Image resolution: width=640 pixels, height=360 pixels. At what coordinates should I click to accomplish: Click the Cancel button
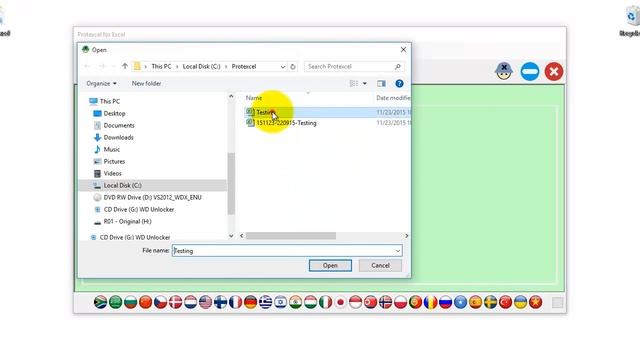380,265
